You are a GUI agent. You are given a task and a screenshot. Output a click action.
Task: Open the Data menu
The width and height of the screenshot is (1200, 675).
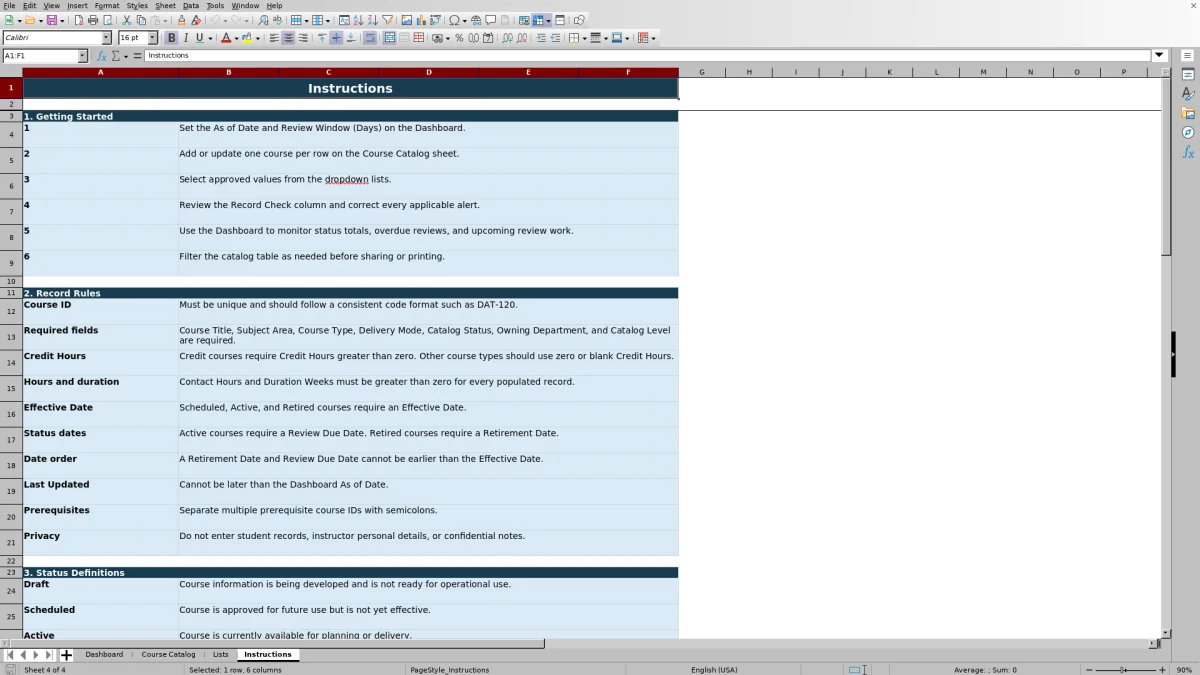pyautogui.click(x=190, y=5)
